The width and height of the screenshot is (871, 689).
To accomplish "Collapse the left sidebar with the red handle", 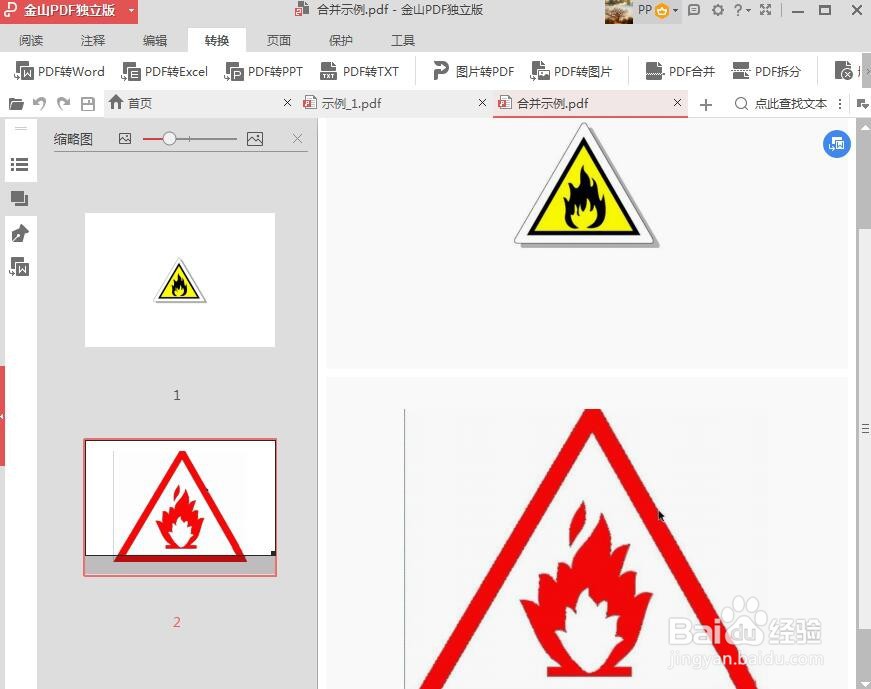I will pos(2,416).
